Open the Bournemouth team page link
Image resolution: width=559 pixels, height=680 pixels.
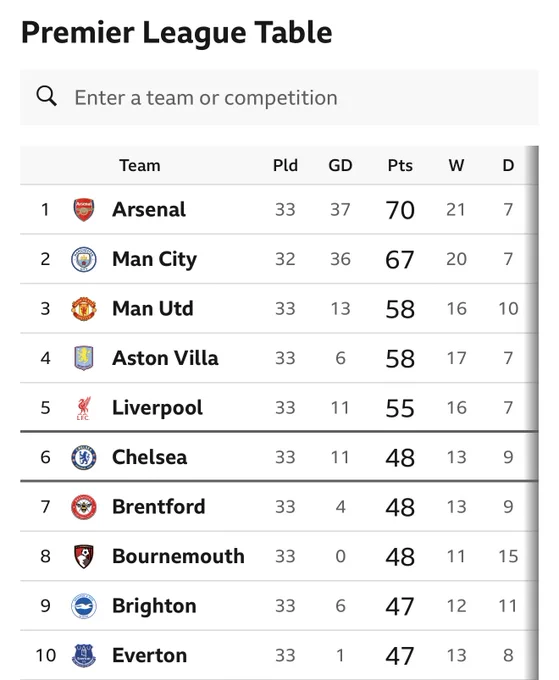point(178,556)
